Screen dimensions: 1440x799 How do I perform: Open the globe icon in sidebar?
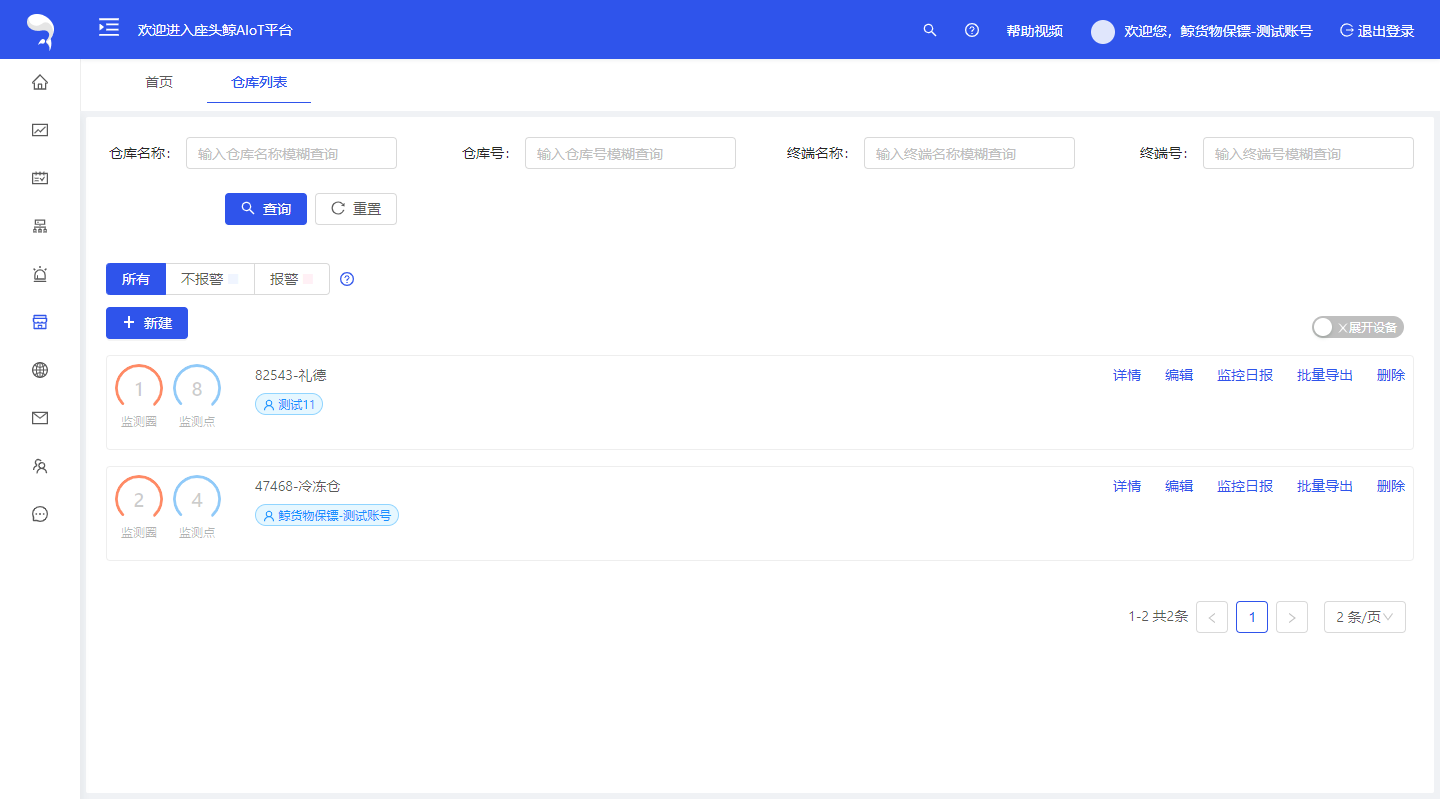click(x=40, y=370)
